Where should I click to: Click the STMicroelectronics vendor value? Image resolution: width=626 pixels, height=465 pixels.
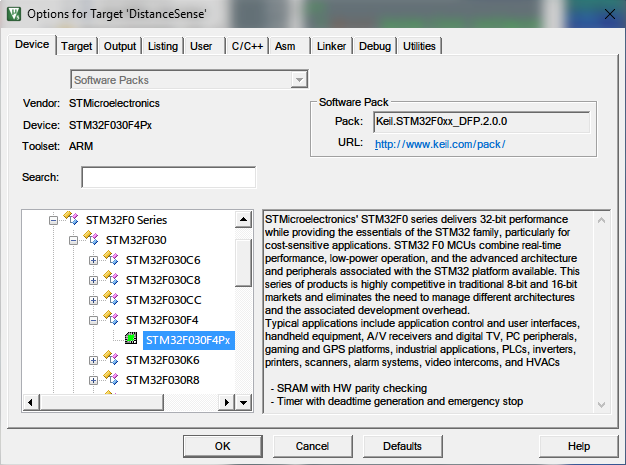pyautogui.click(x=114, y=103)
